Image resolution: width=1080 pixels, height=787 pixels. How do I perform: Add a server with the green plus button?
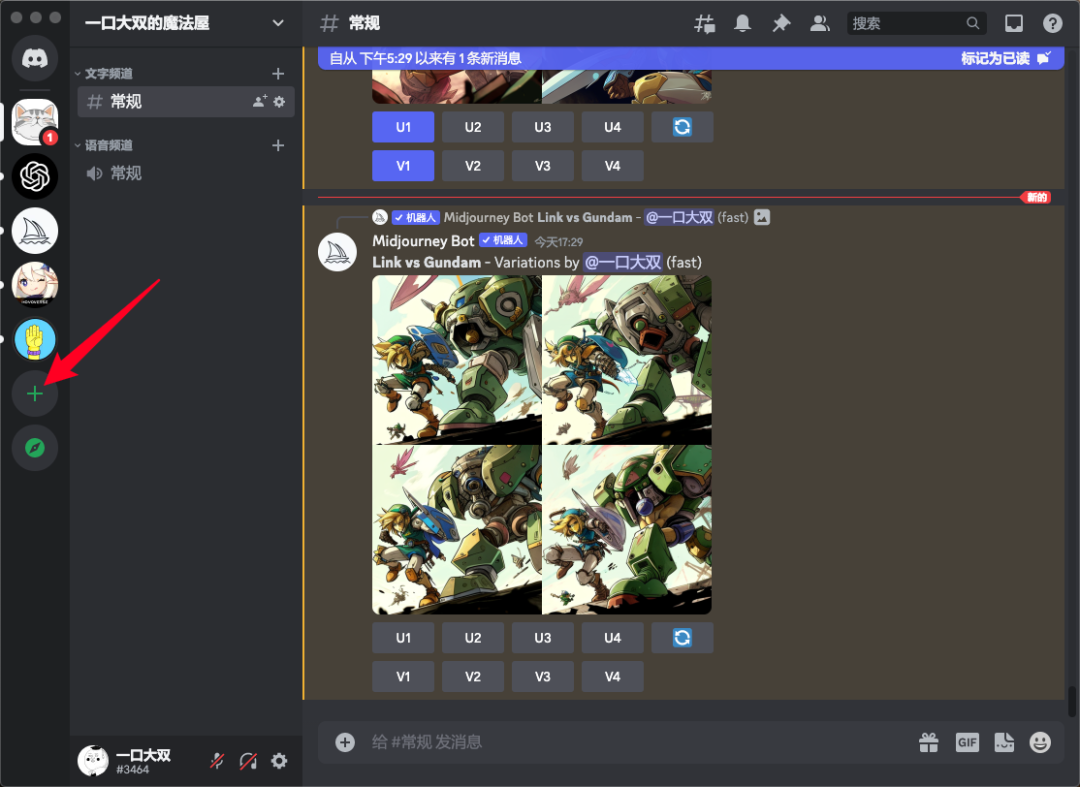34,394
